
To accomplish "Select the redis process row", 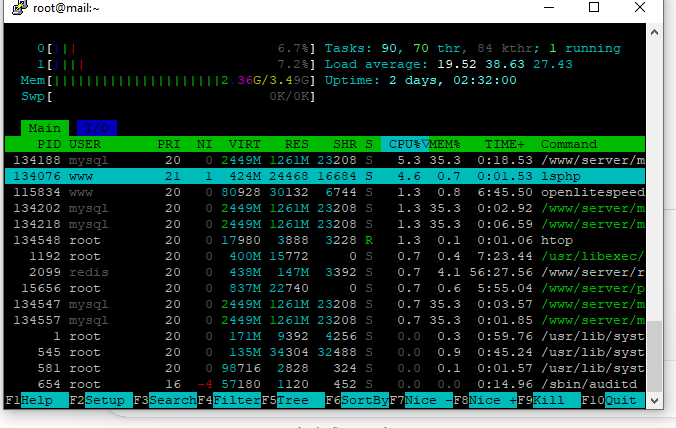I will tap(325, 272).
